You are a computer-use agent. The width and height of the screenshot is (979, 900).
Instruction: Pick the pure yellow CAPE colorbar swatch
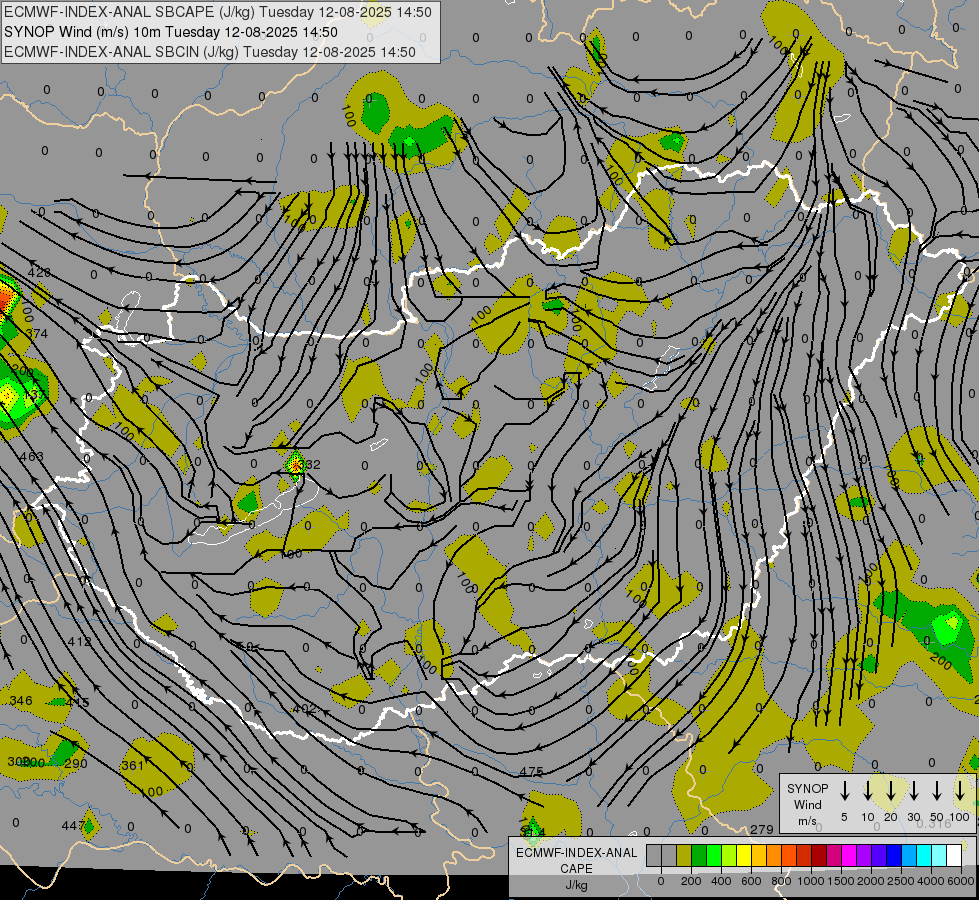point(744,856)
